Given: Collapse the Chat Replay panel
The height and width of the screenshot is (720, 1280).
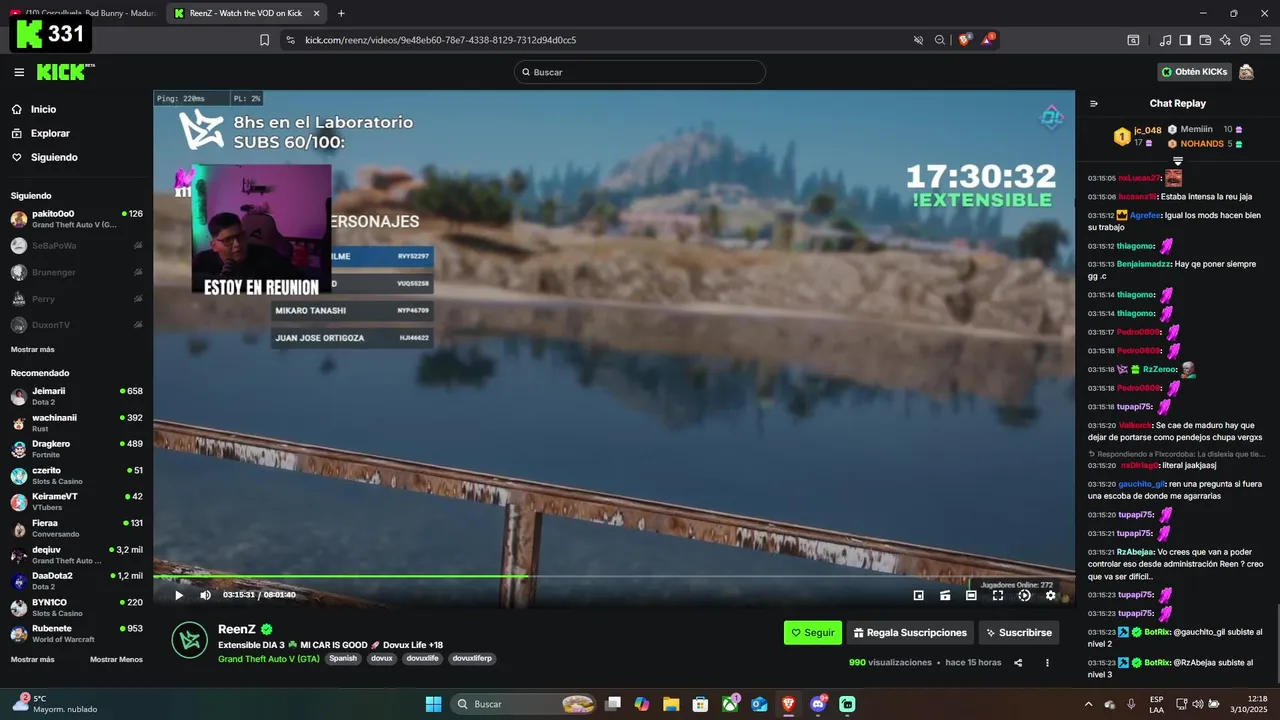Looking at the screenshot, I should tap(1093, 103).
